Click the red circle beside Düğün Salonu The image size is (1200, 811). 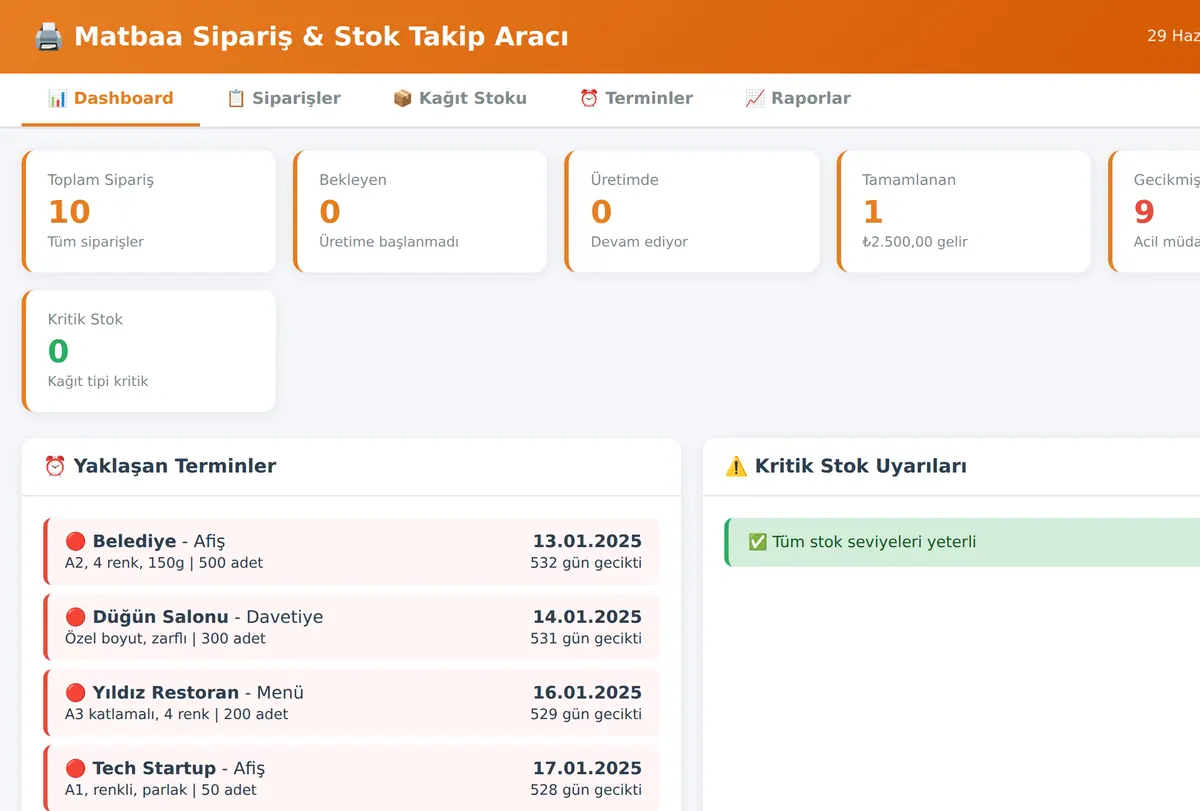(x=75, y=617)
